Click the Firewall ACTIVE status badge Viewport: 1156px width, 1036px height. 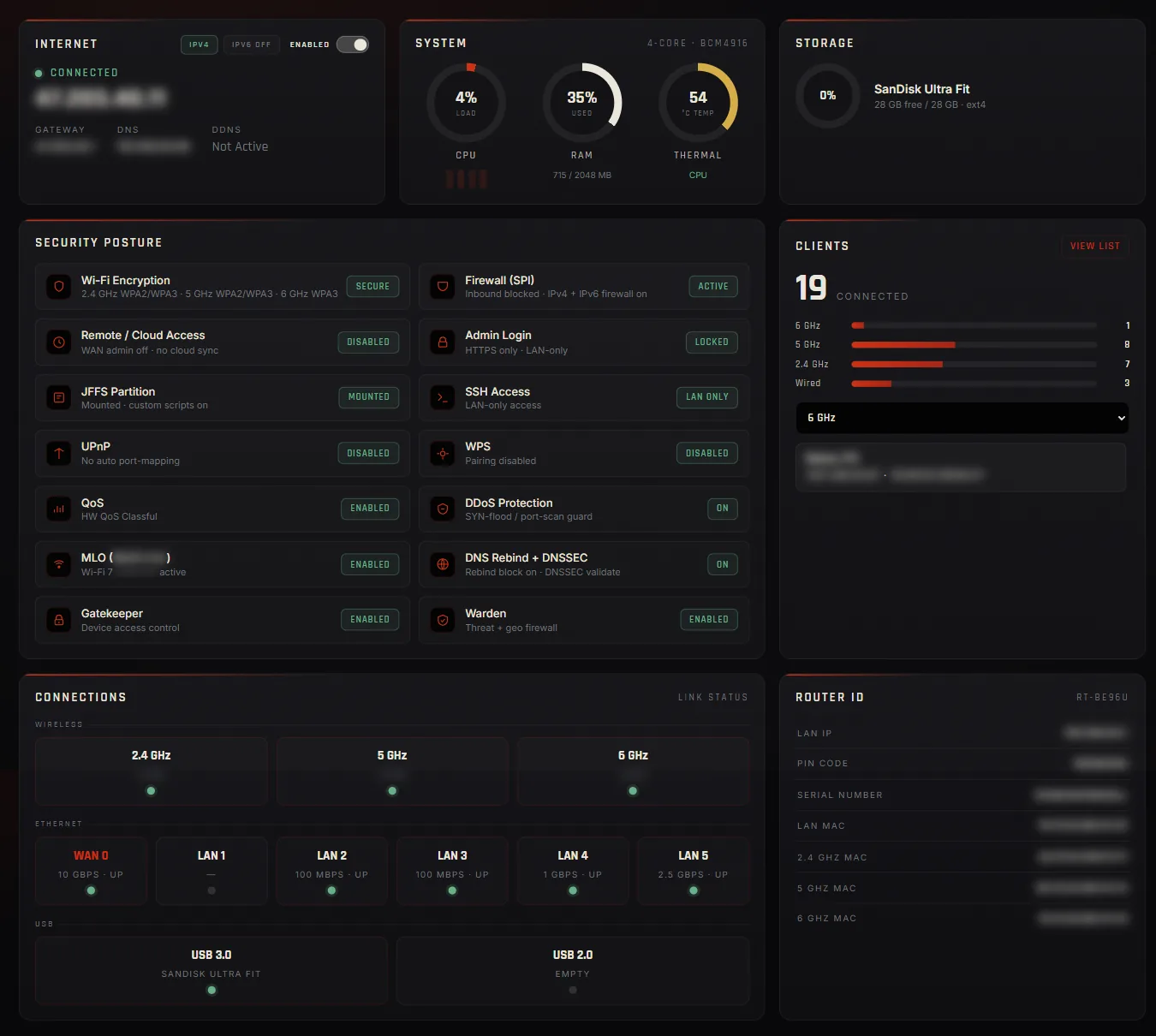(x=712, y=287)
